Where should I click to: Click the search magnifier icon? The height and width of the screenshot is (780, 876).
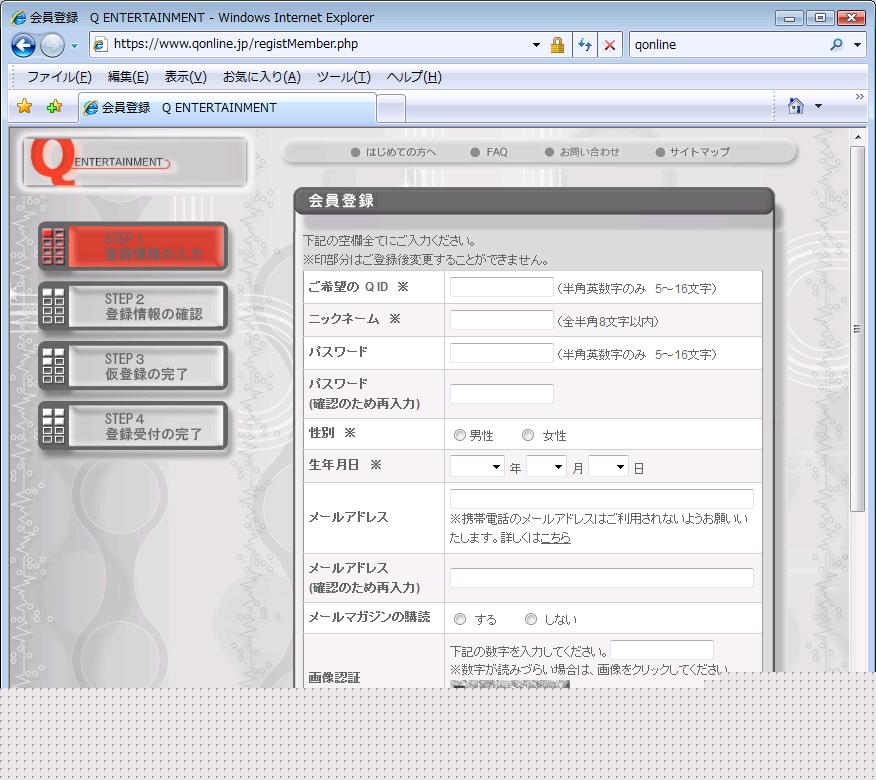point(836,45)
